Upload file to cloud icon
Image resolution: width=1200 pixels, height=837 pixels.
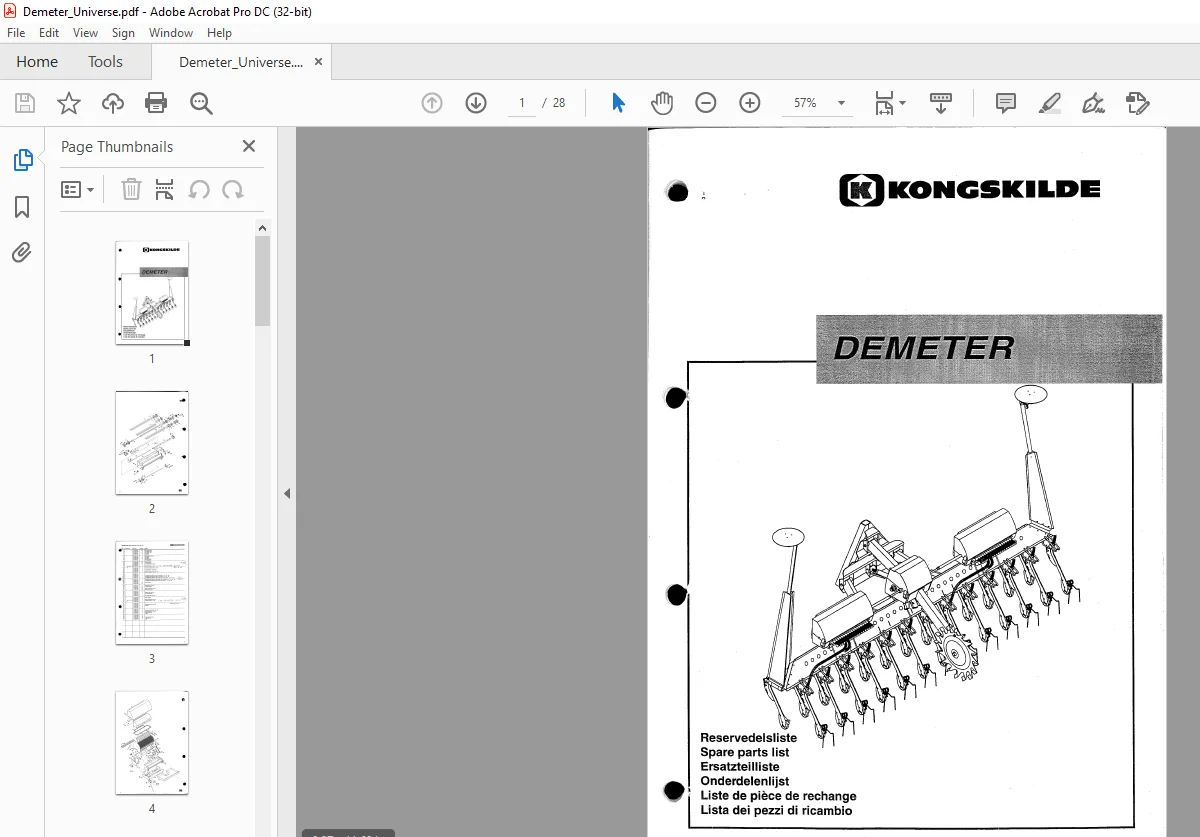click(113, 103)
